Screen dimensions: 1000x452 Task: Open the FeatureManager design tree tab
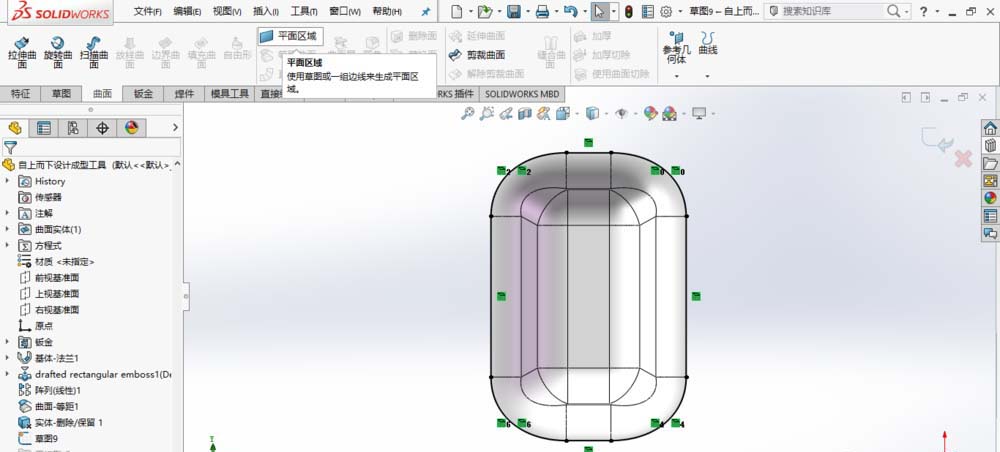pyautogui.click(x=15, y=128)
